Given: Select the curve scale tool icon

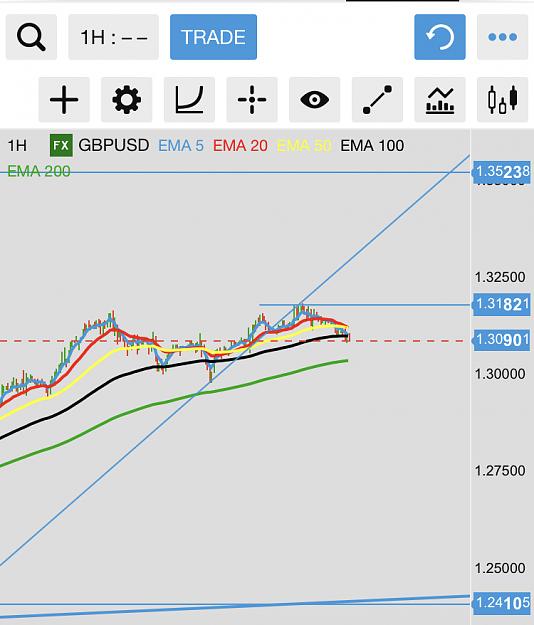Looking at the screenshot, I should point(189,100).
